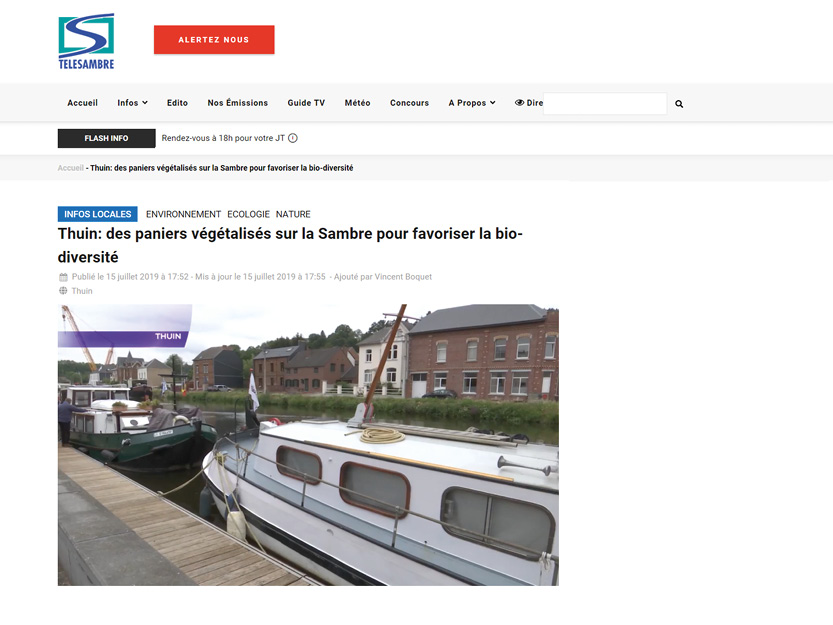Click the Alertez Nous button
Screen dimensions: 833x625
point(214,40)
